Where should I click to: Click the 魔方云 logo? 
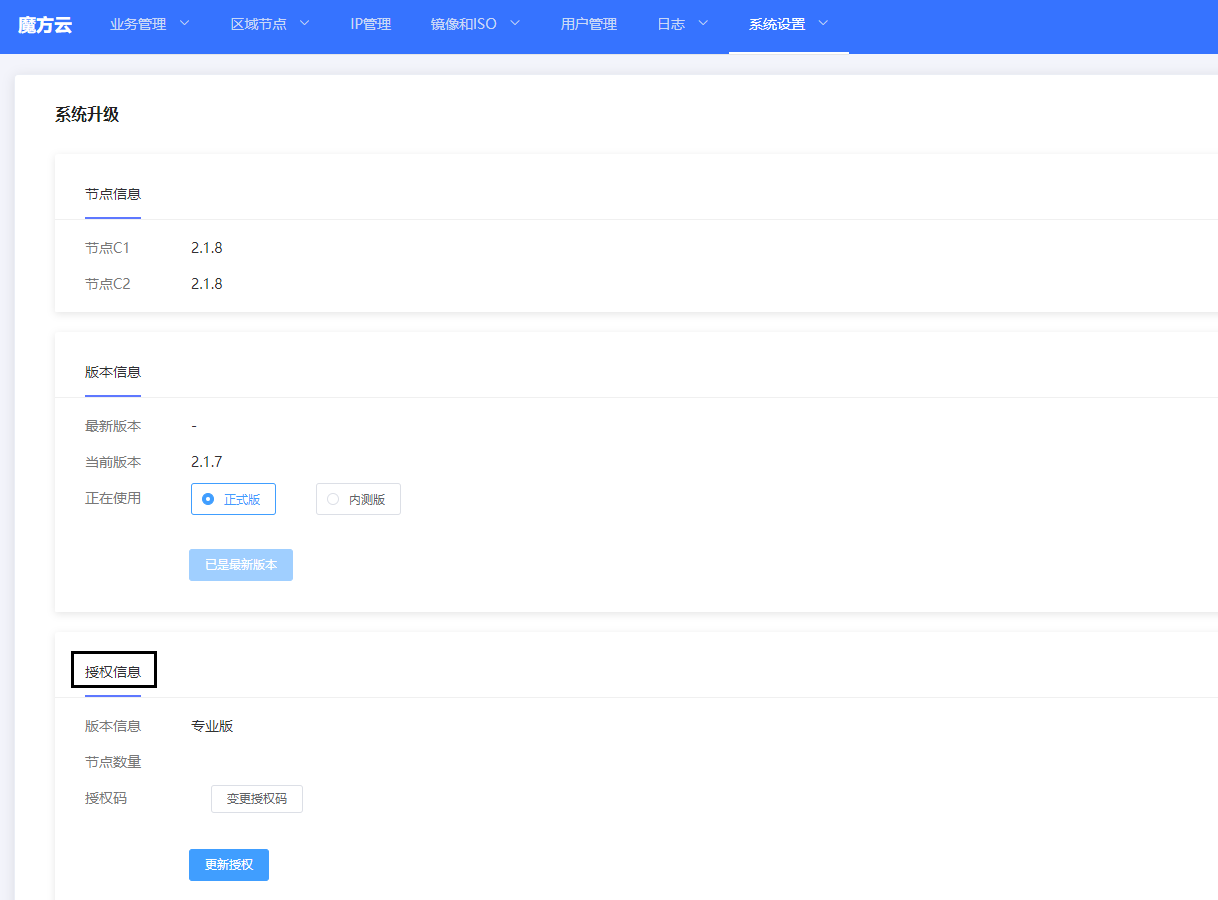[45, 25]
